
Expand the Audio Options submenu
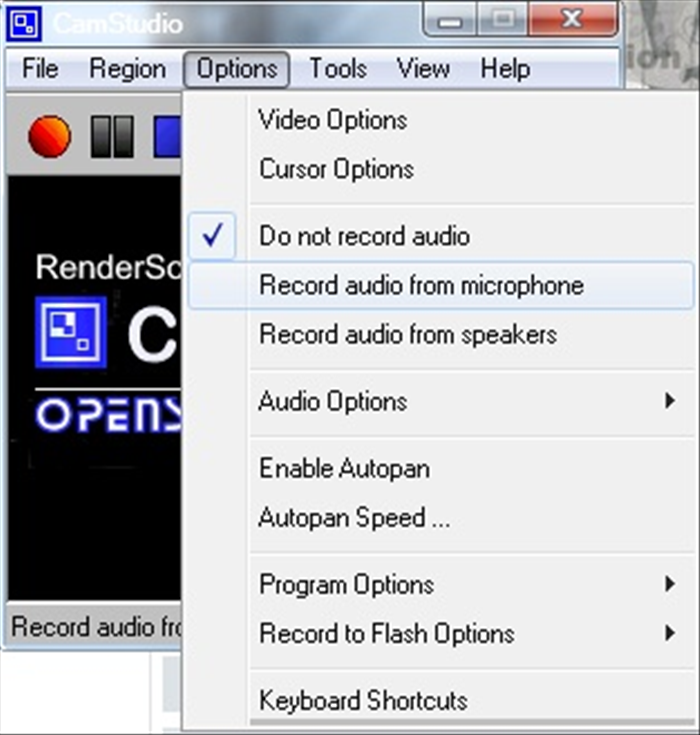(x=441, y=401)
